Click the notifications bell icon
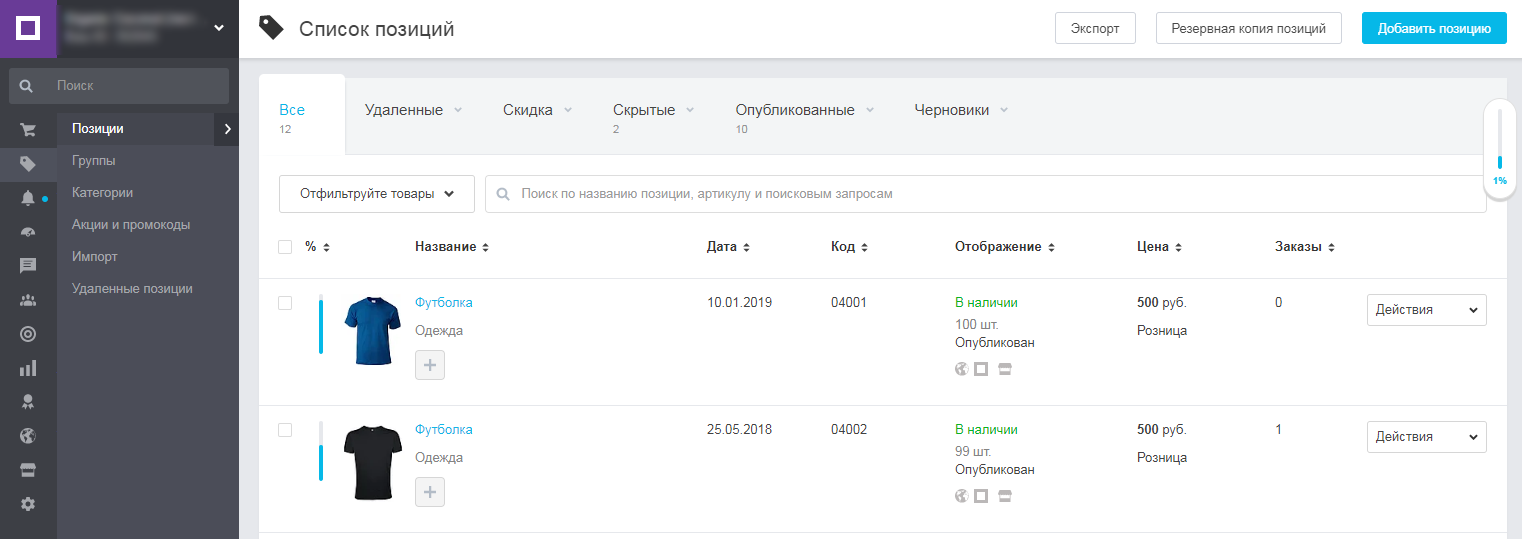The image size is (1522, 539). coord(28,198)
